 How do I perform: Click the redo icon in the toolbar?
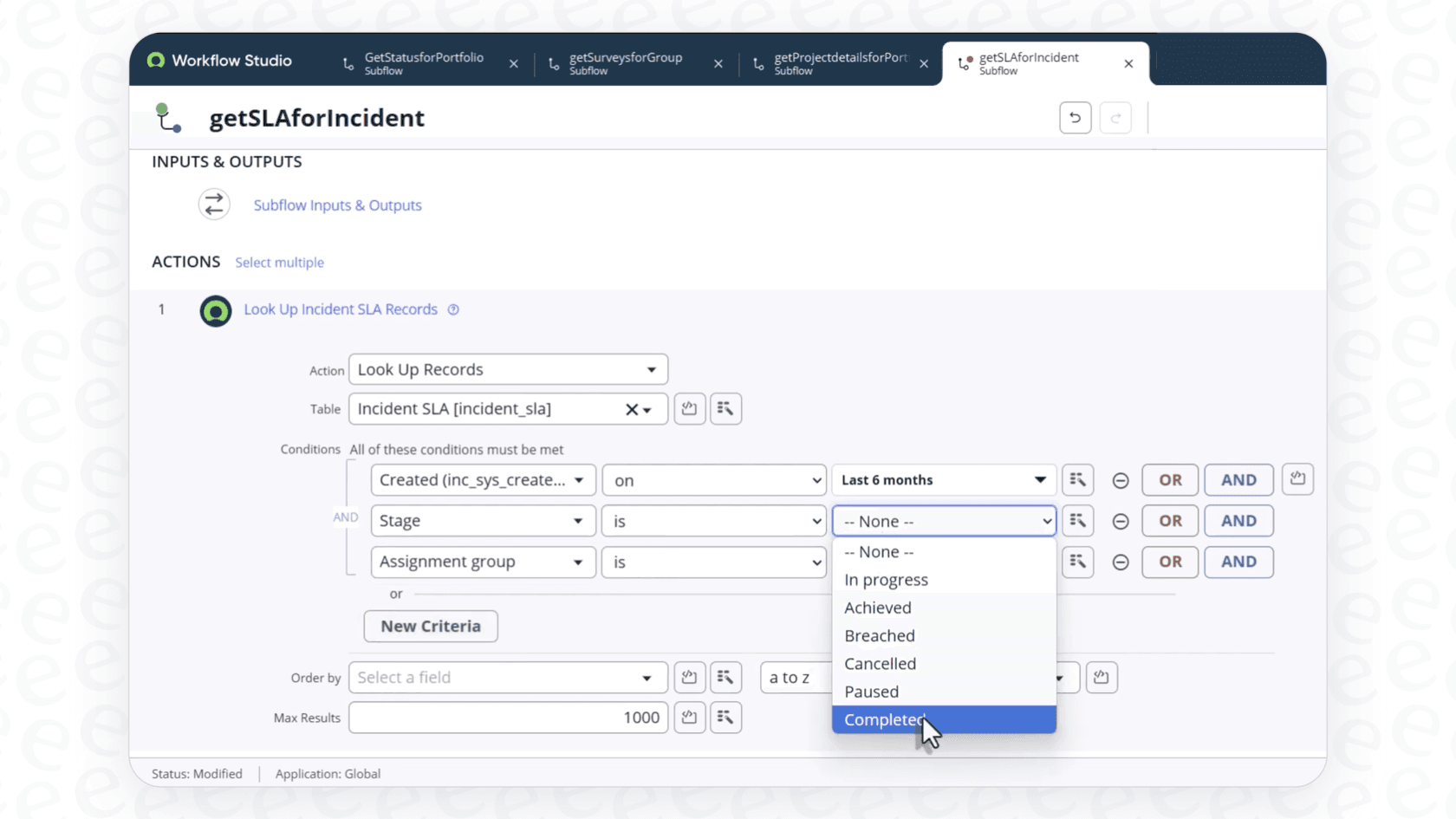(1116, 117)
